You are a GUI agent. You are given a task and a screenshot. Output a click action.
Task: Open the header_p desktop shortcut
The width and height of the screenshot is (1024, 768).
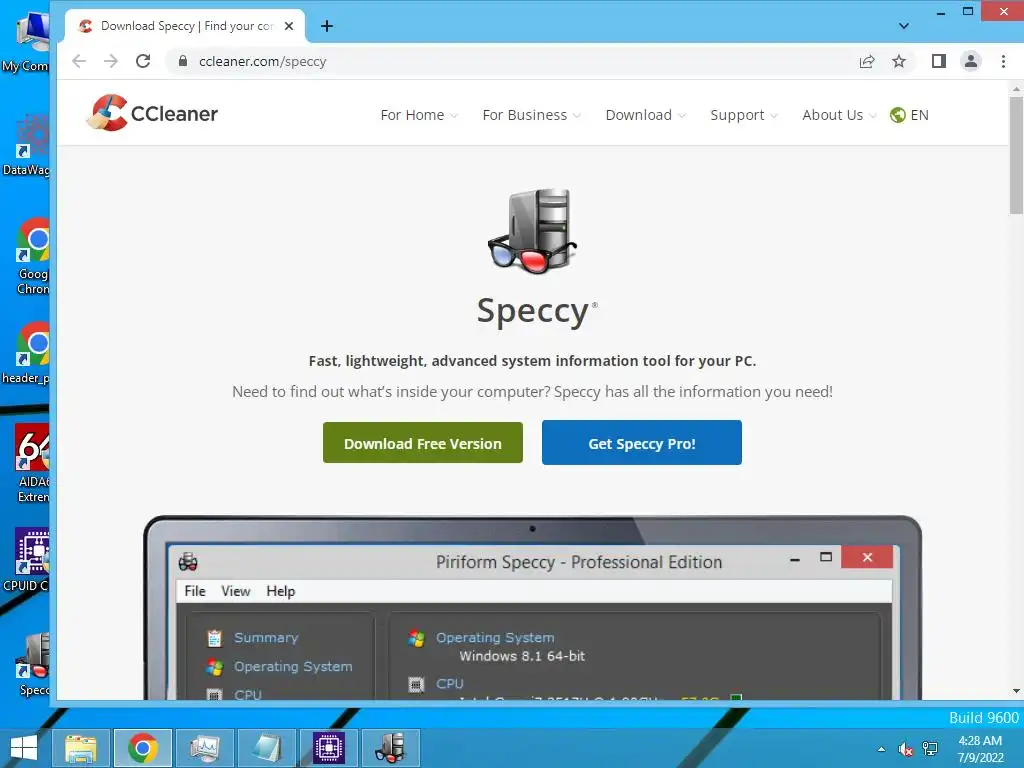tap(26, 352)
